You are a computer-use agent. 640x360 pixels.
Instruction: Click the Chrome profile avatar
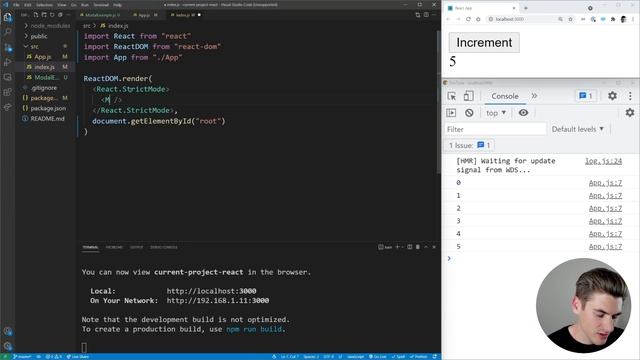coord(623,19)
